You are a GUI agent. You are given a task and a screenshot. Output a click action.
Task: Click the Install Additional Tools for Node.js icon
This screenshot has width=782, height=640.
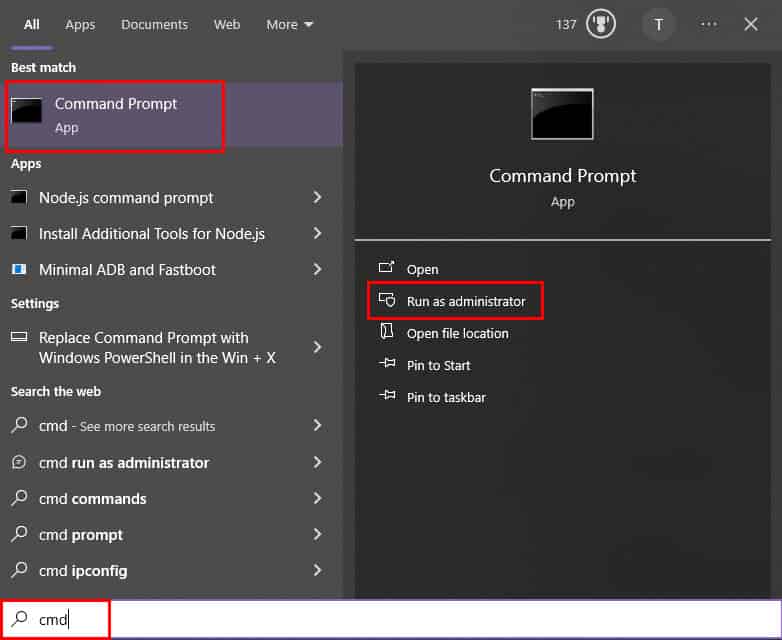point(19,233)
